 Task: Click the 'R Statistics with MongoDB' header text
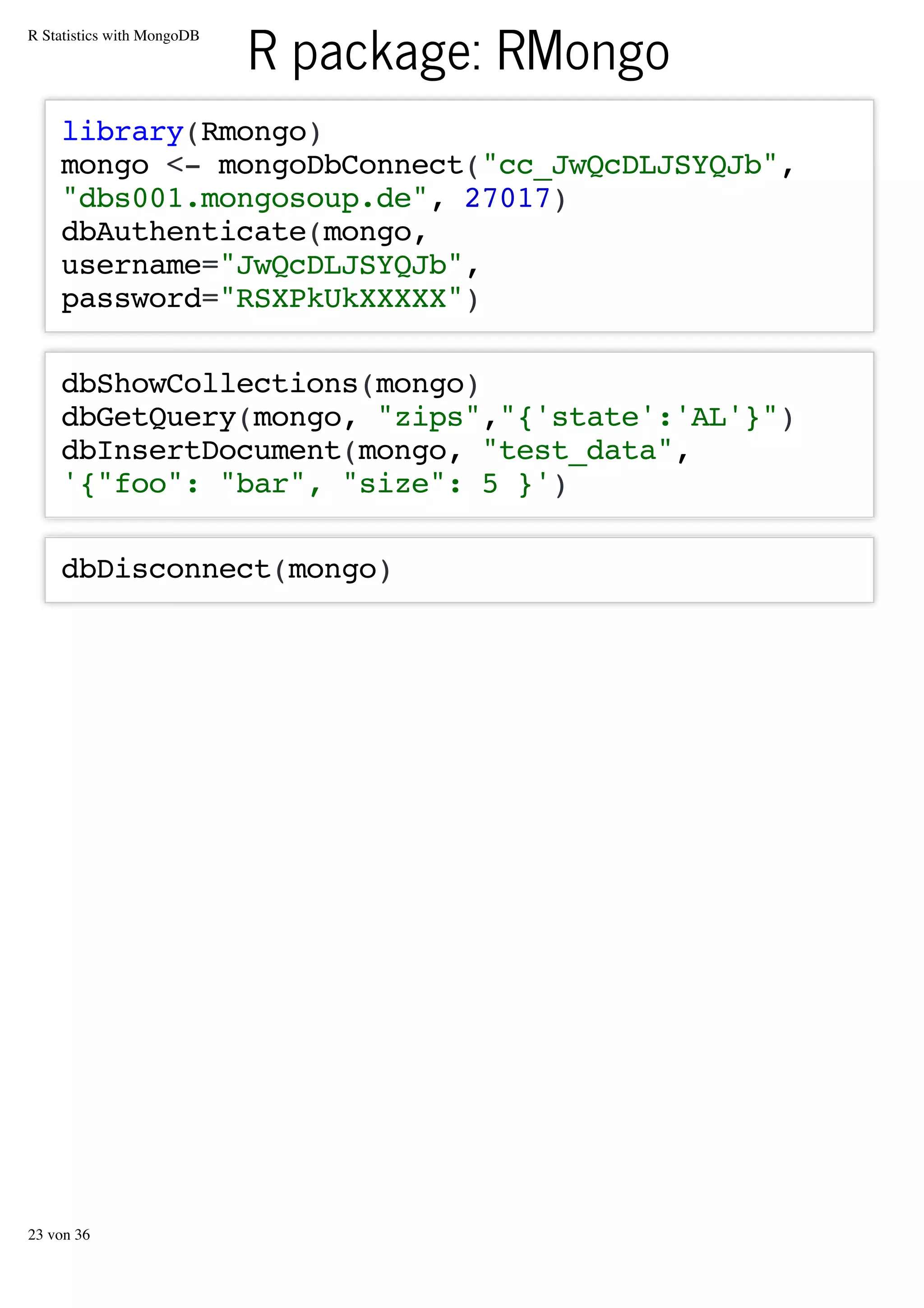click(x=113, y=36)
